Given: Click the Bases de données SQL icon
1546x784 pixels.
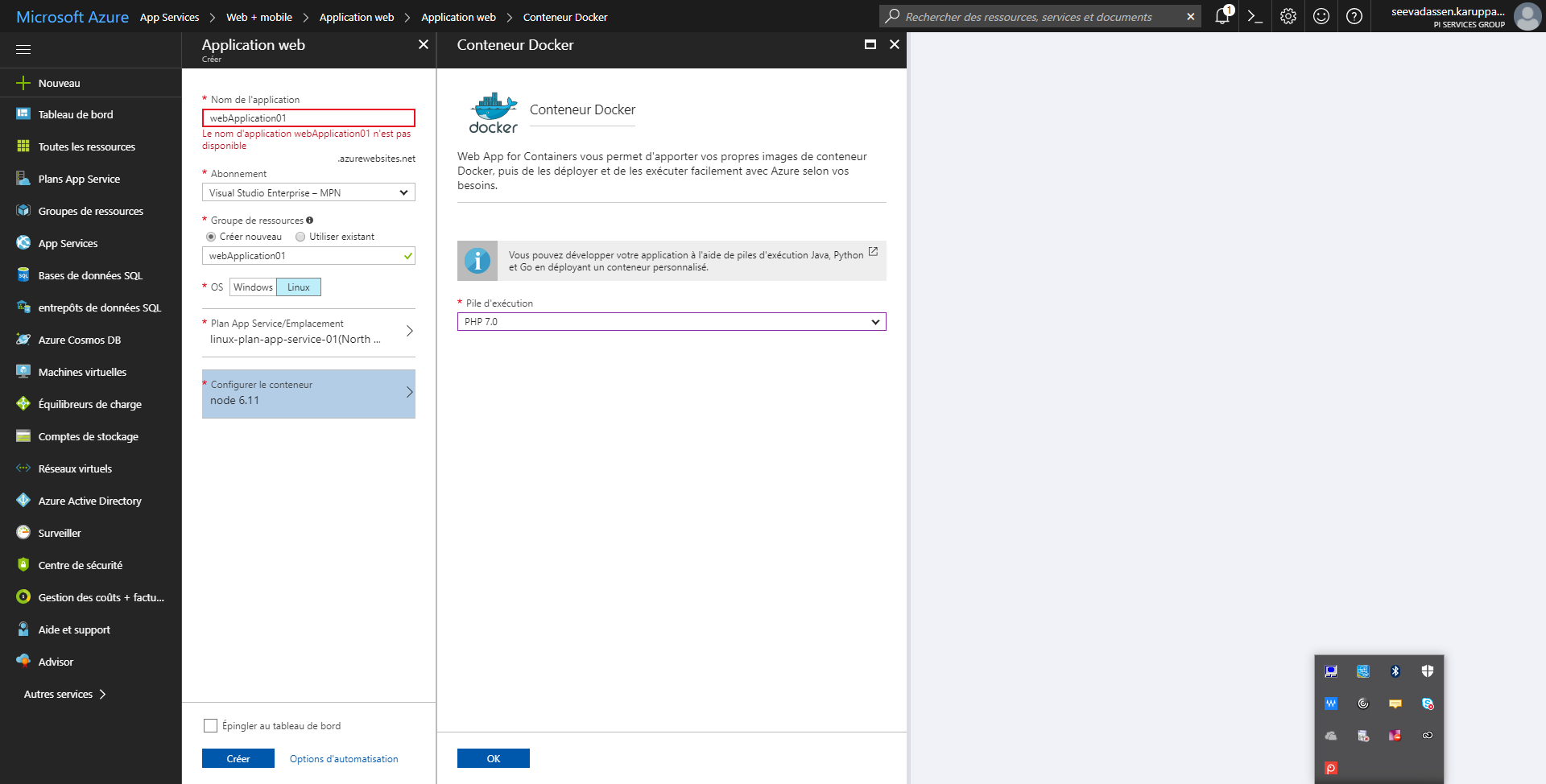Looking at the screenshot, I should click(23, 275).
